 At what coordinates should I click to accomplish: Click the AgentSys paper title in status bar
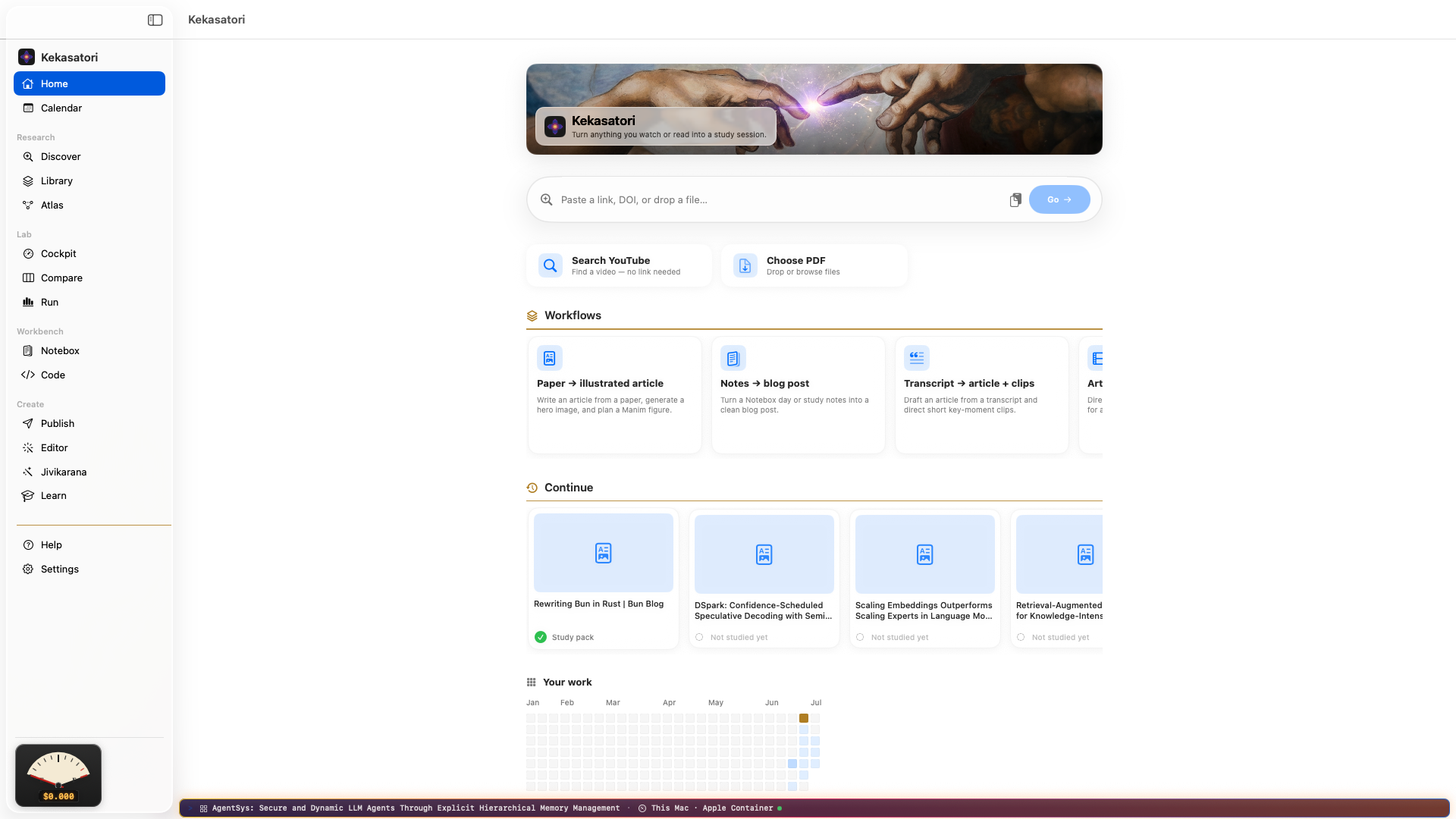(416, 808)
